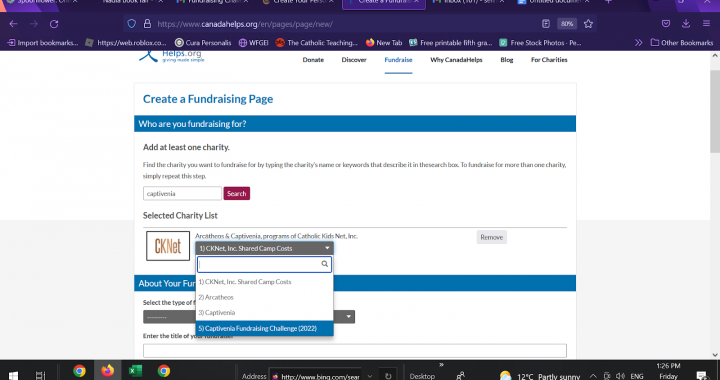Screen dimensions: 720x380
Task: Save page to Pocket icon
Action: 666,24
